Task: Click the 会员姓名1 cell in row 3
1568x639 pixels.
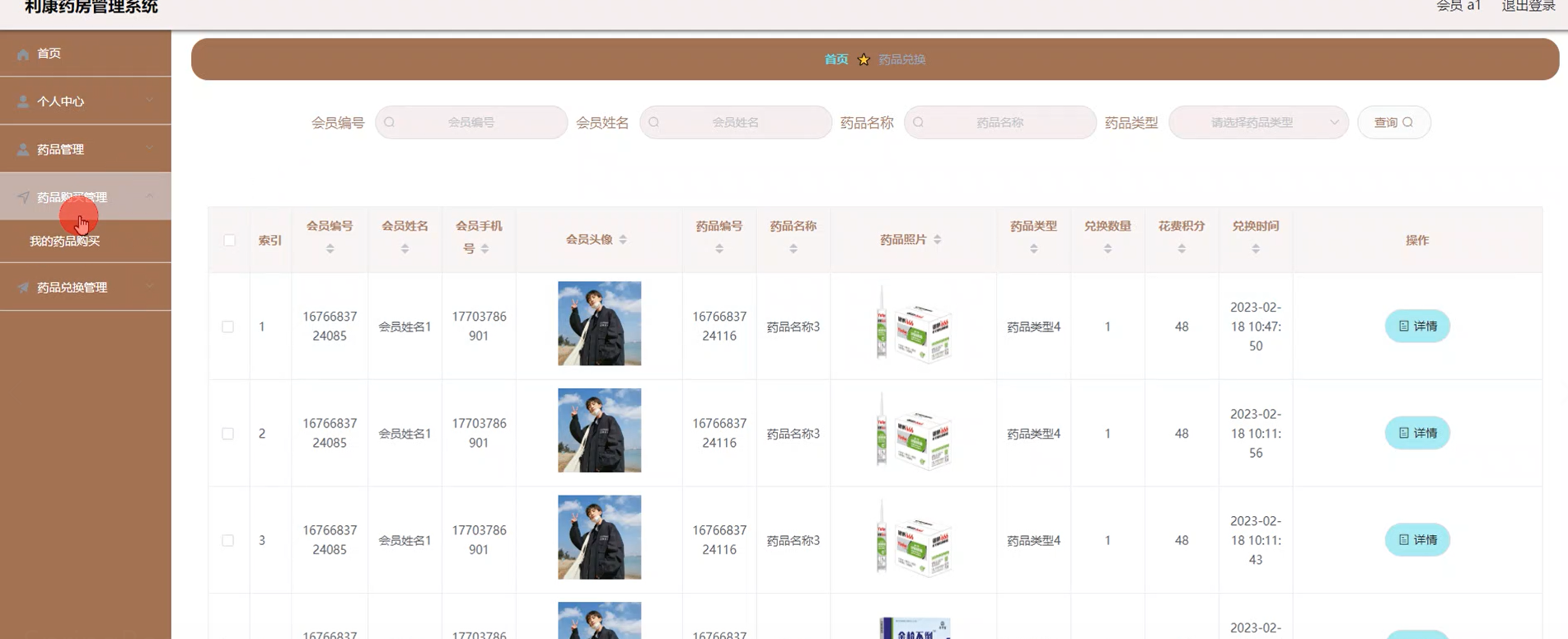Action: point(405,540)
